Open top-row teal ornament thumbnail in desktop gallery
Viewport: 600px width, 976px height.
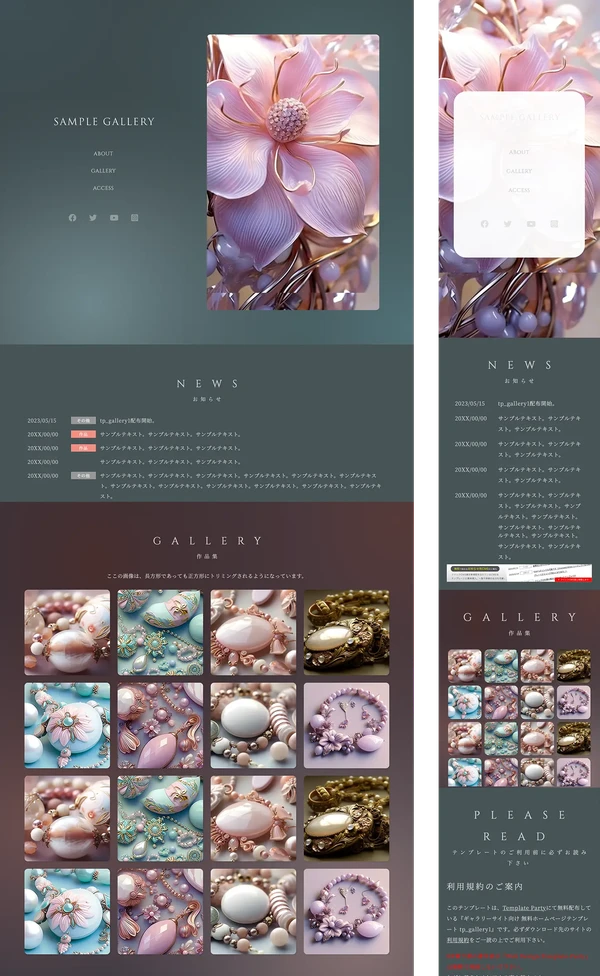pos(160,632)
